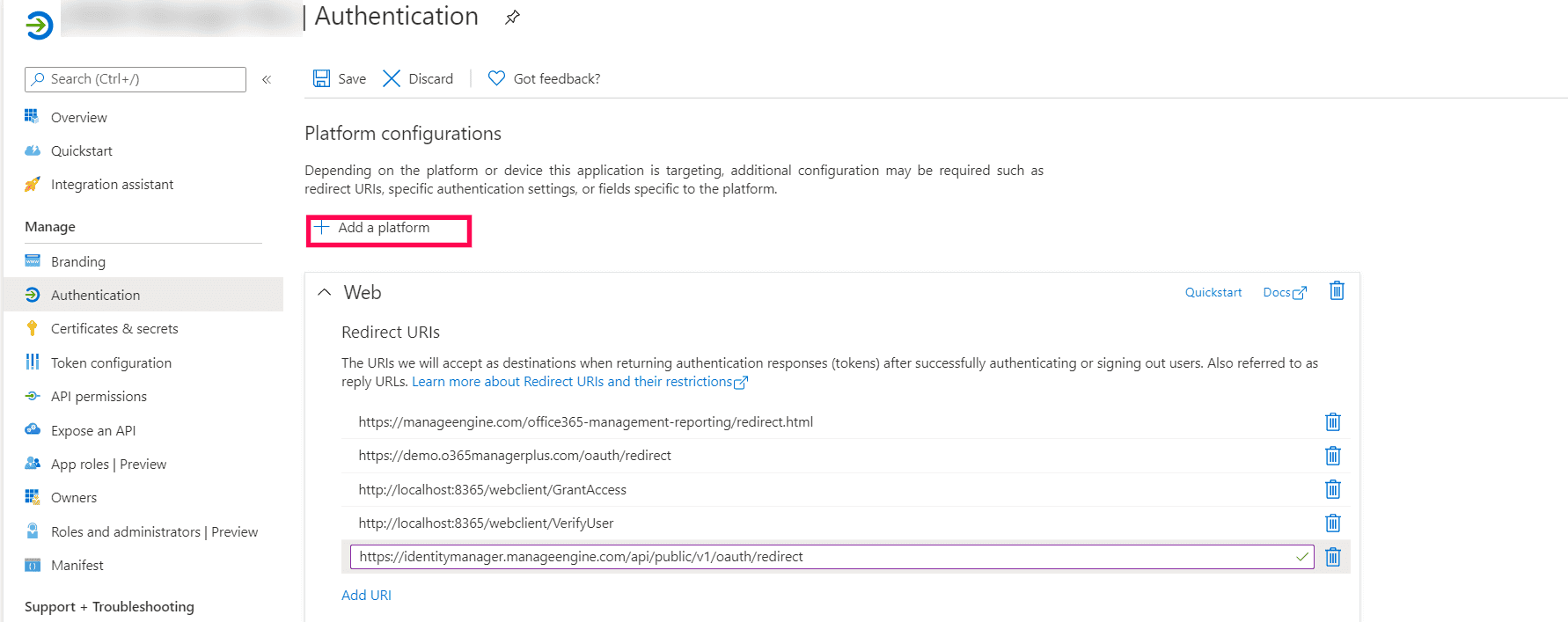
Task: Click the pin icon beside Authentication title
Action: tap(512, 18)
